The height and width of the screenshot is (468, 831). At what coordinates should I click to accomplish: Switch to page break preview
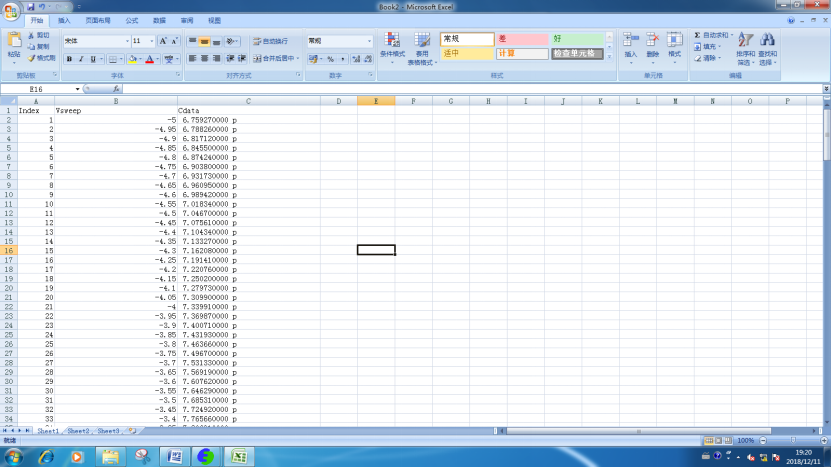(x=728, y=440)
